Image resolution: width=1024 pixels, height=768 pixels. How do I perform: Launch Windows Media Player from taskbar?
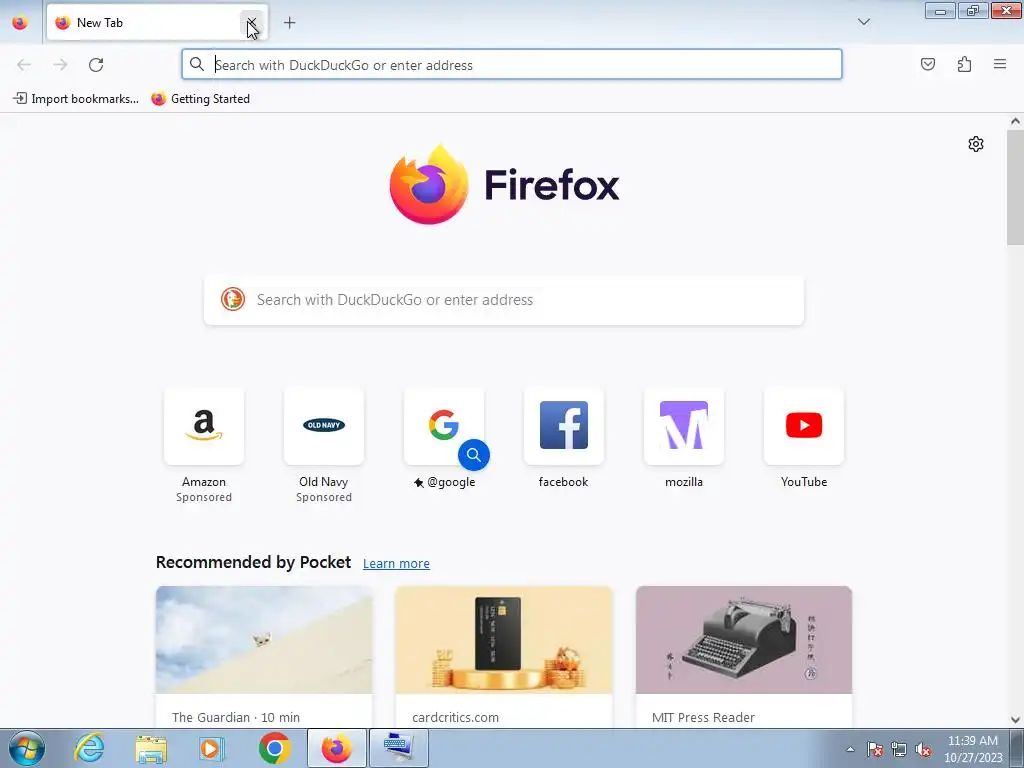[x=212, y=748]
